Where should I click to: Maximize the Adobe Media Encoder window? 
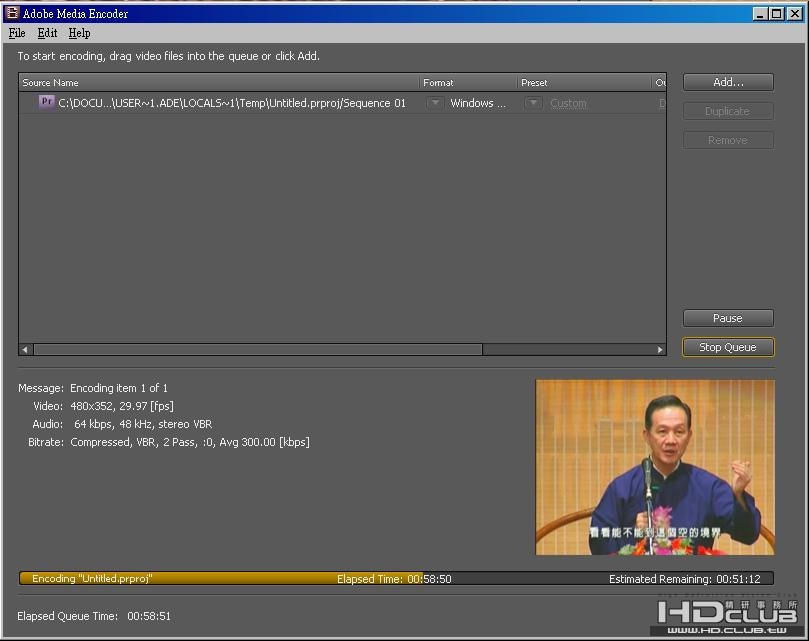776,14
